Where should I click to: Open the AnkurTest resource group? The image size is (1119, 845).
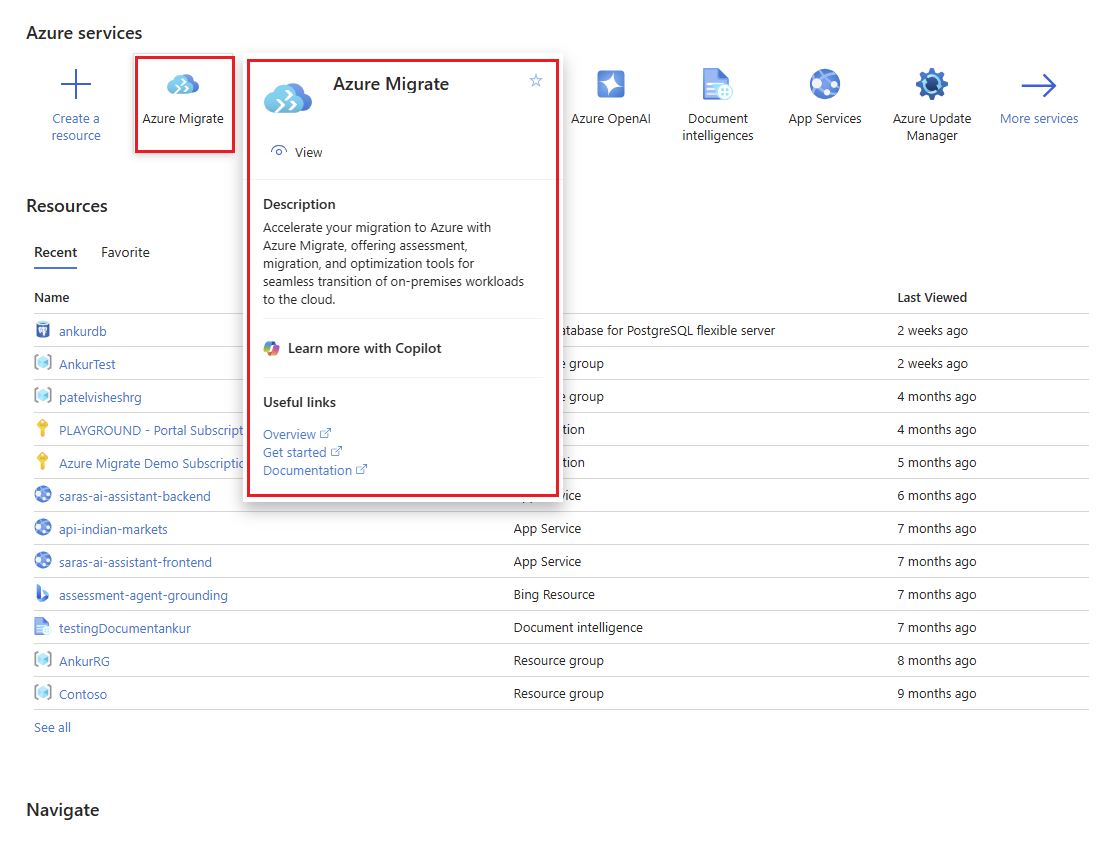(87, 364)
